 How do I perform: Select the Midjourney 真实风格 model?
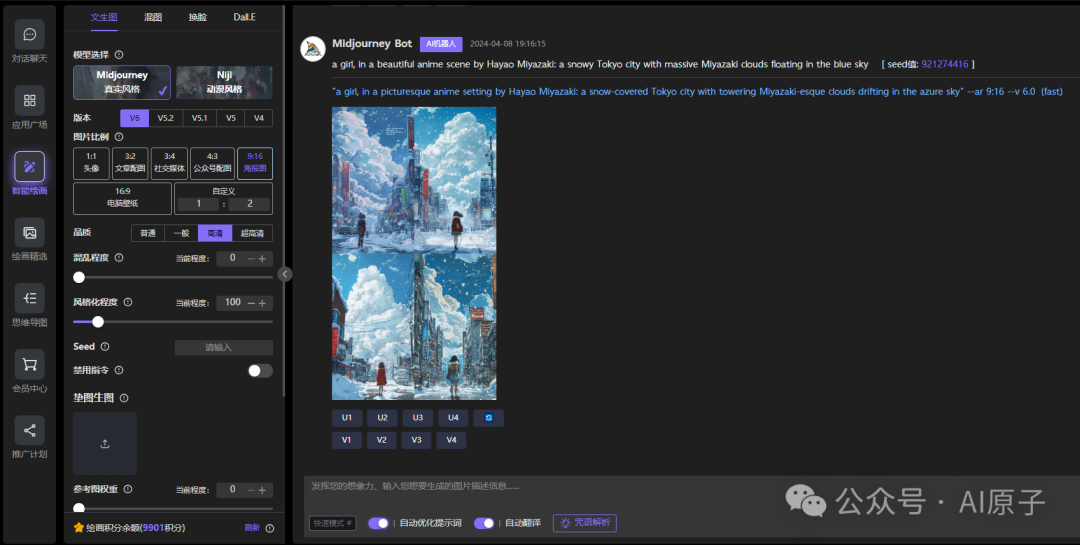coord(122,83)
